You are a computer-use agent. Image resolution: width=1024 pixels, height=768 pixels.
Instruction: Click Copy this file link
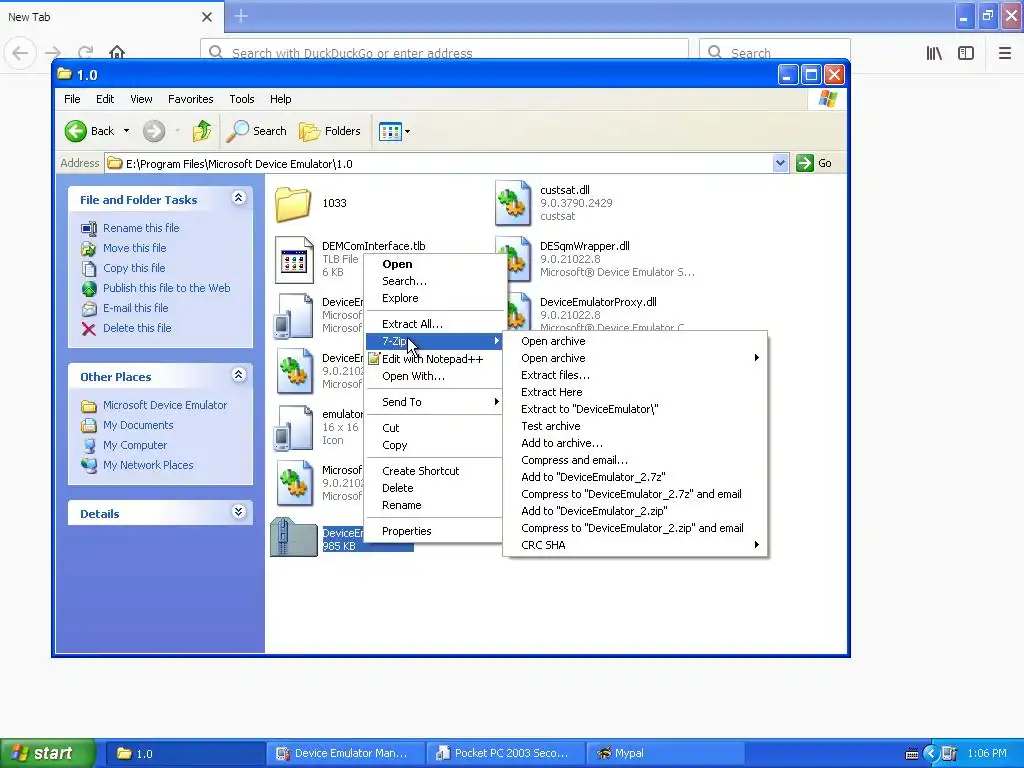pos(134,268)
